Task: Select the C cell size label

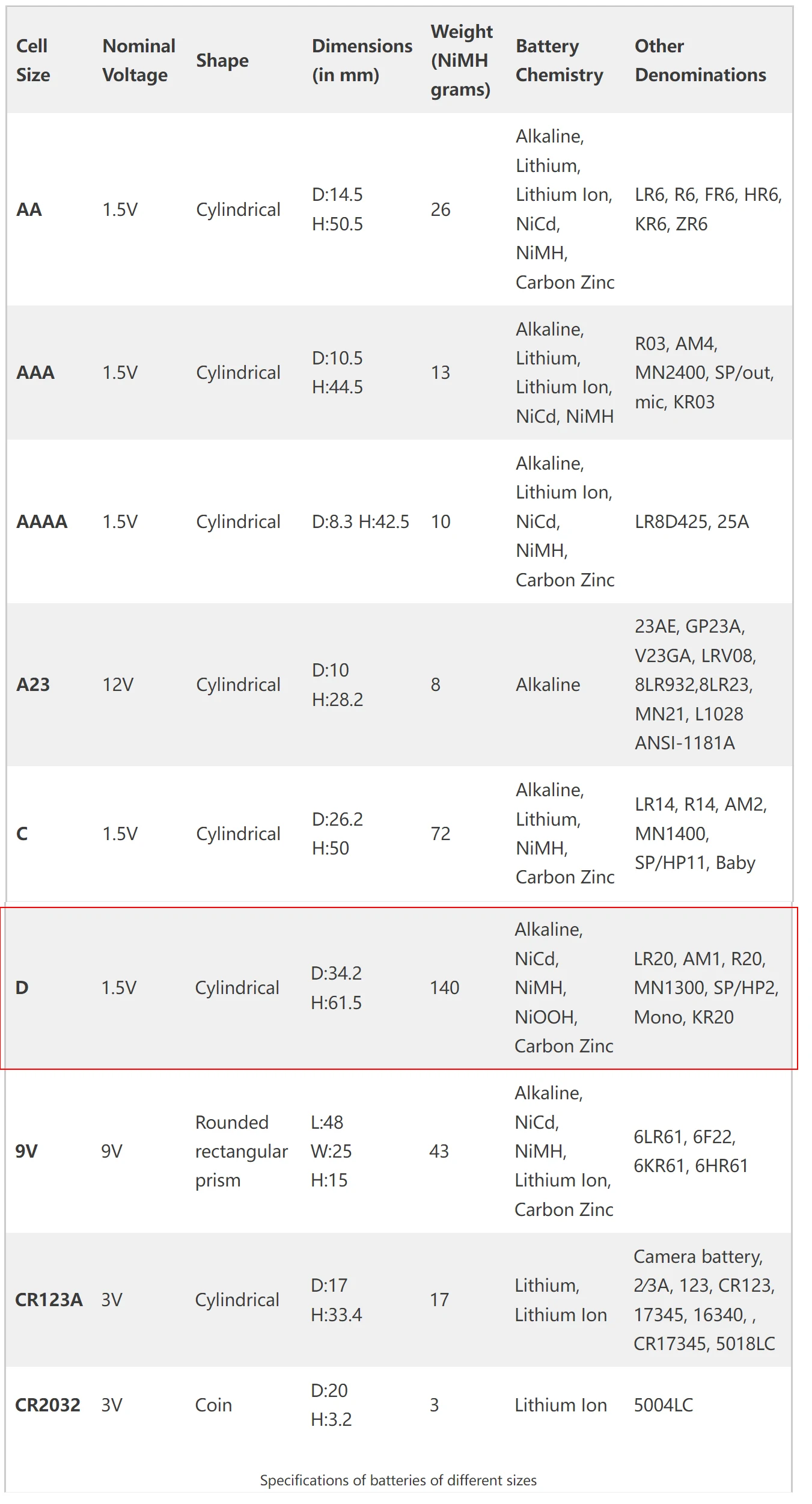Action: pos(22,833)
